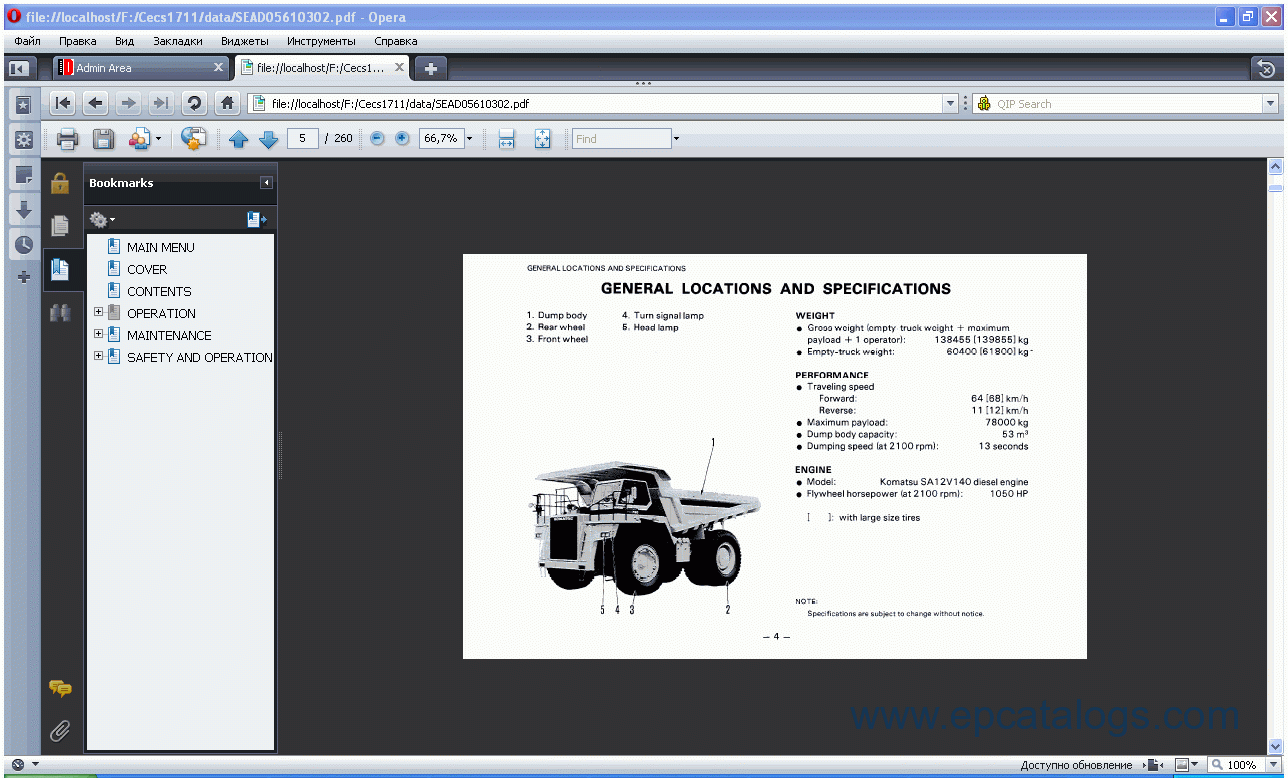Toggle the Opera side panel

click(18, 68)
